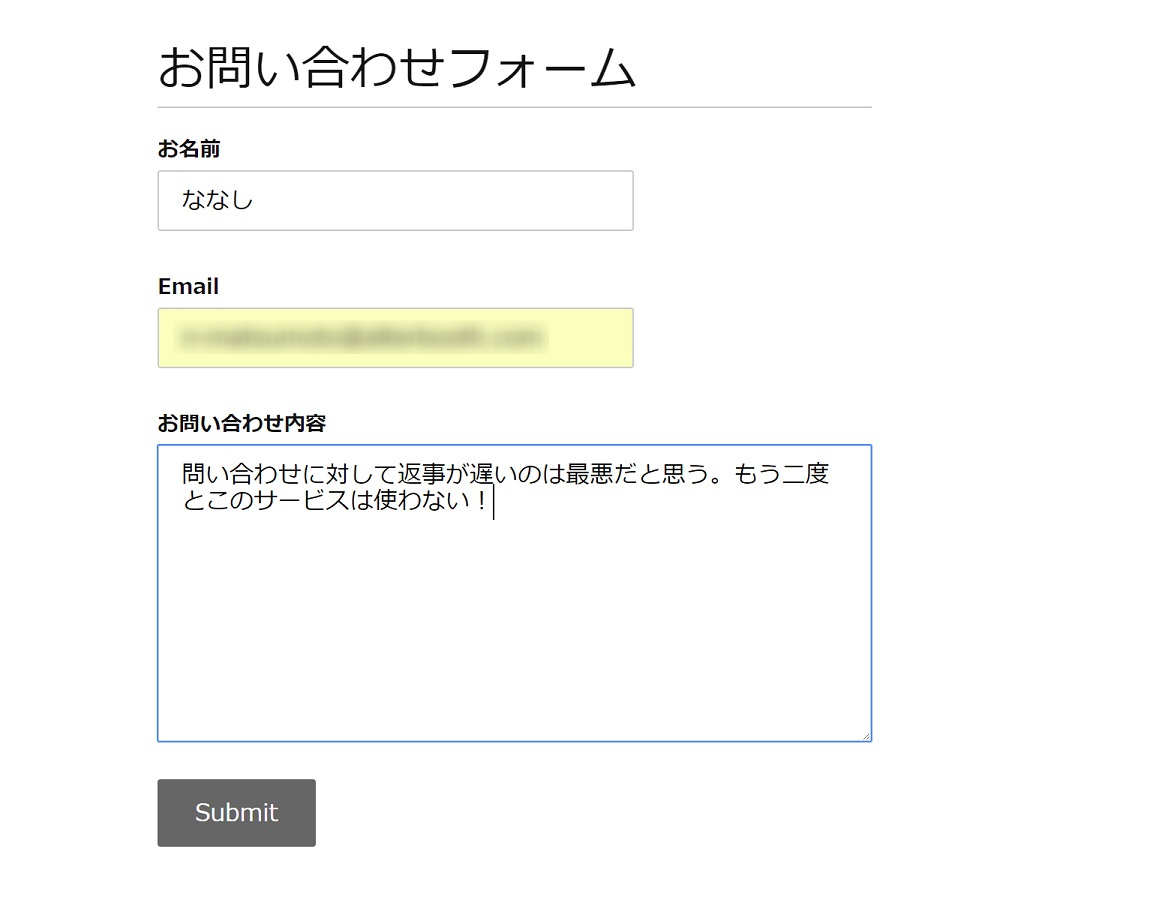The image size is (1174, 909).
Task: Click the Submit button
Action: coord(236,813)
